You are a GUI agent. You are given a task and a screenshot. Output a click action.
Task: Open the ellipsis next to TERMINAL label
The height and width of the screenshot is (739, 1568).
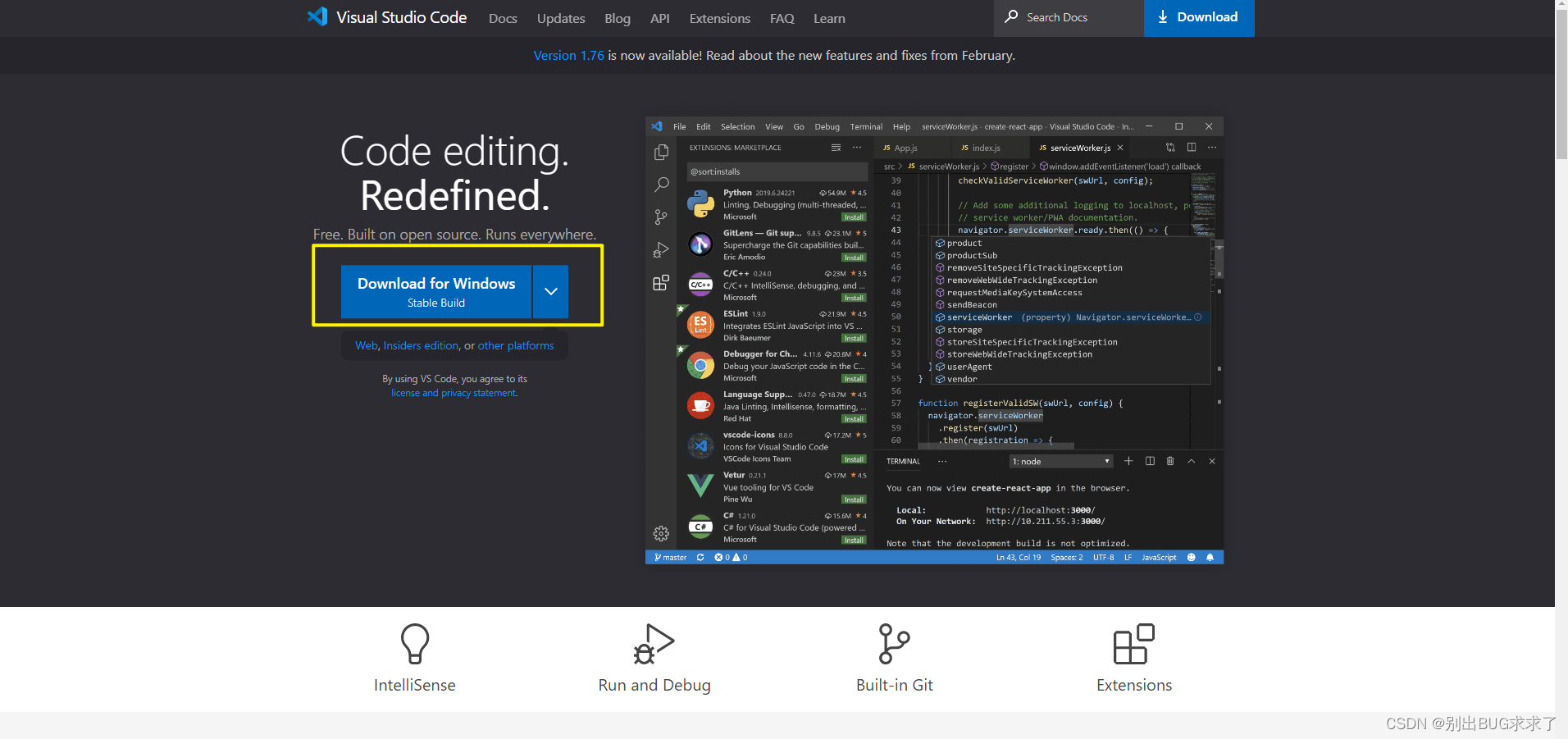(x=942, y=461)
